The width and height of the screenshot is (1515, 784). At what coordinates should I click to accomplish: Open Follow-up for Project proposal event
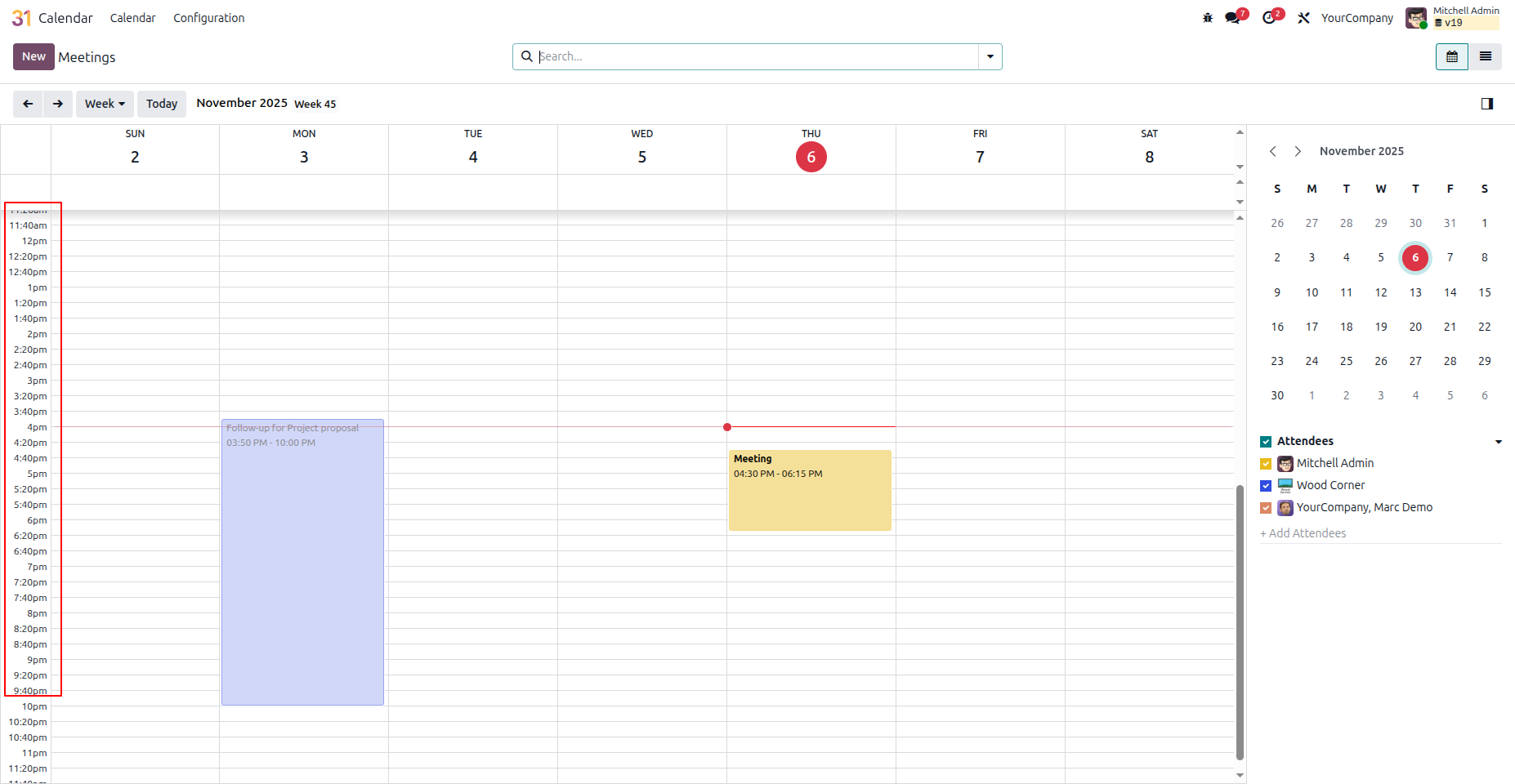pyautogui.click(x=302, y=562)
